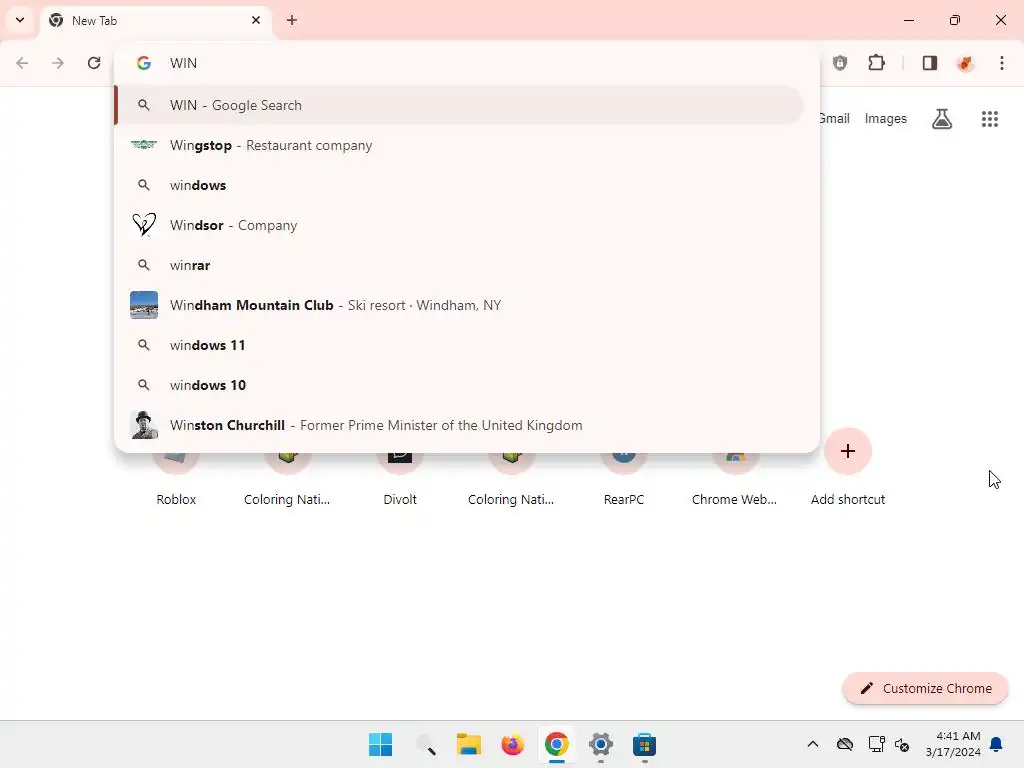Open the Chrome profile avatar
Screen dimensions: 1024x768
coord(965,63)
